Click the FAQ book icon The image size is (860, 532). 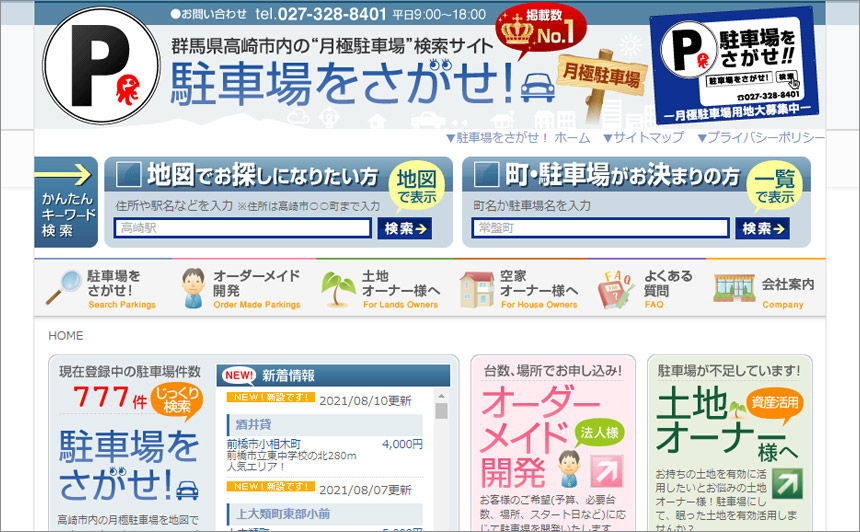615,289
